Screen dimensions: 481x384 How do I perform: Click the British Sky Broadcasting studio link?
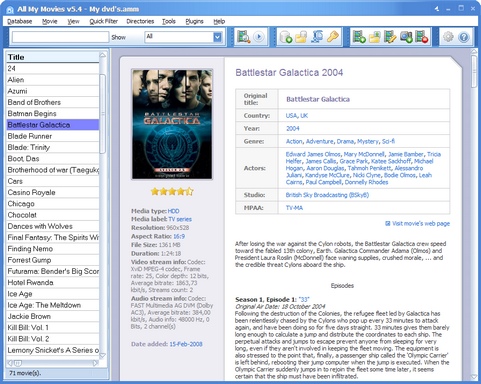[327, 195]
